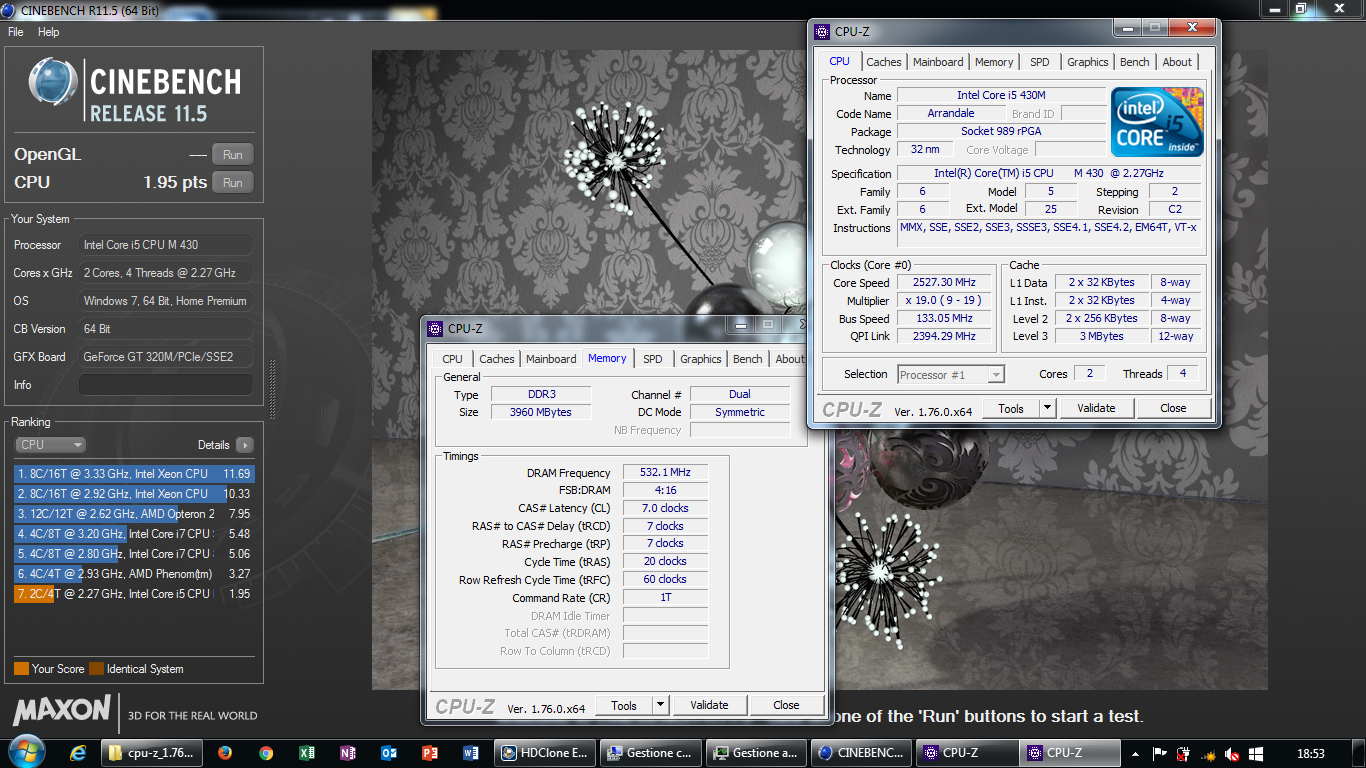Switch to the HDClone taskbar window

click(546, 753)
